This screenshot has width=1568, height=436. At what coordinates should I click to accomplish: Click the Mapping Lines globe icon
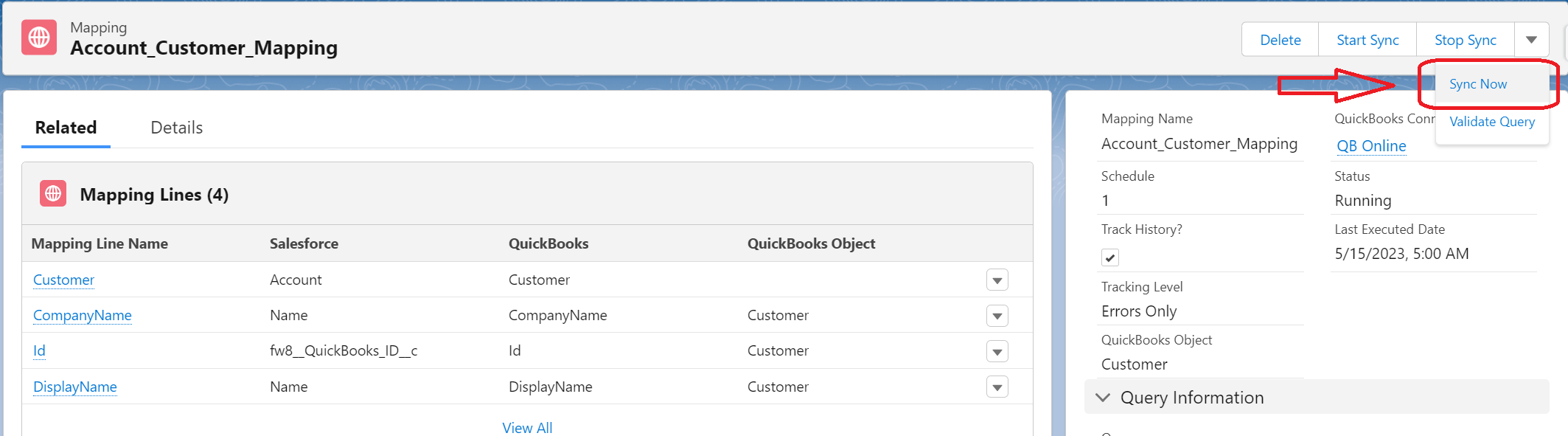click(53, 193)
